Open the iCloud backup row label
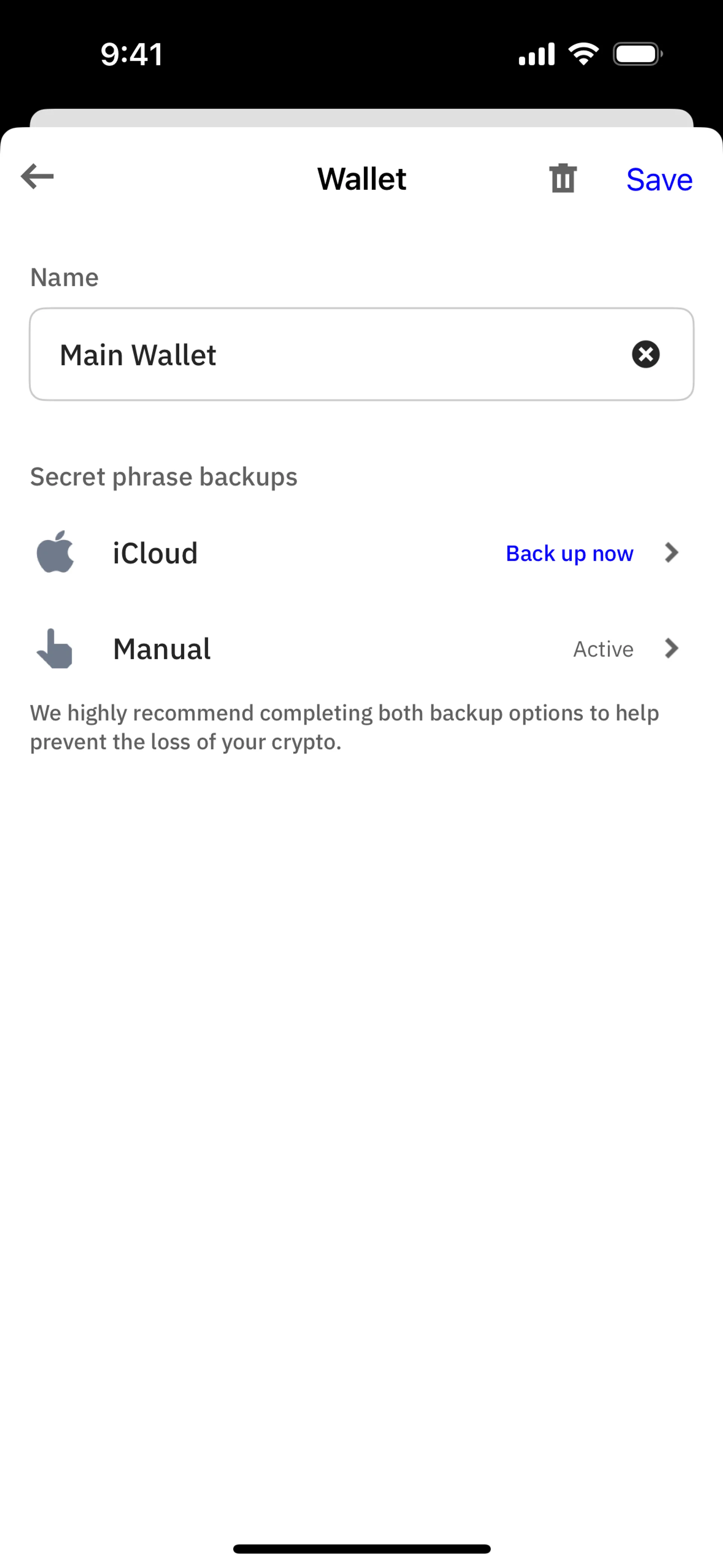This screenshot has height=1568, width=723. 155,553
